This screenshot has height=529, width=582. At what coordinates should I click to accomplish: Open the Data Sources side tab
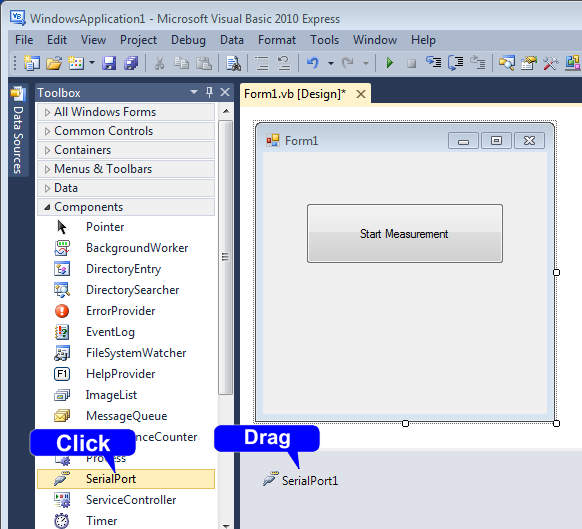pos(18,131)
